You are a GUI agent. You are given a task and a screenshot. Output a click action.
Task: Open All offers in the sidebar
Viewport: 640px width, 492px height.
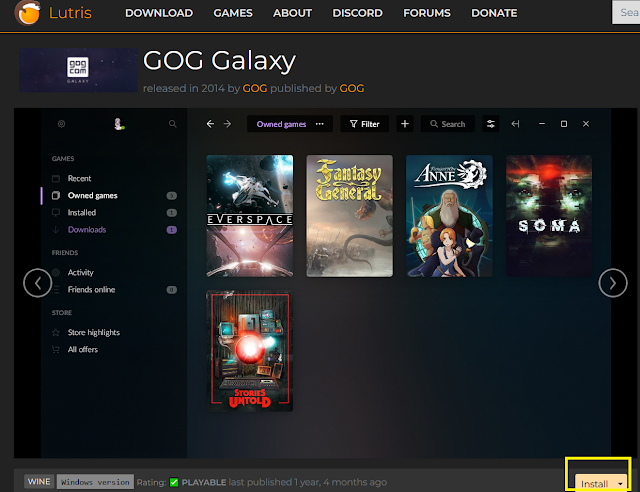82,350
